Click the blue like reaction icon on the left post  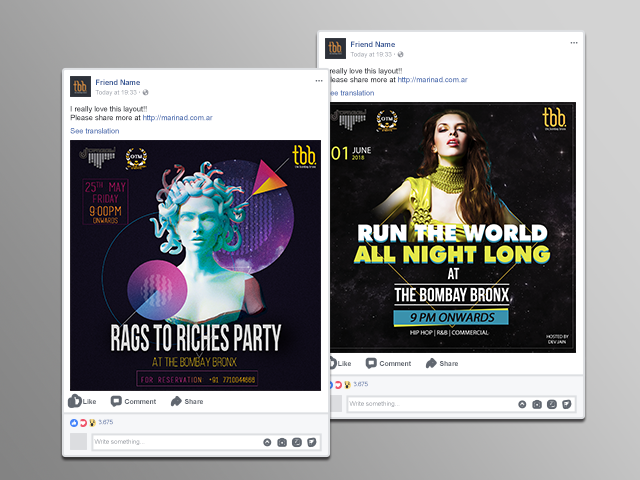pos(74,423)
